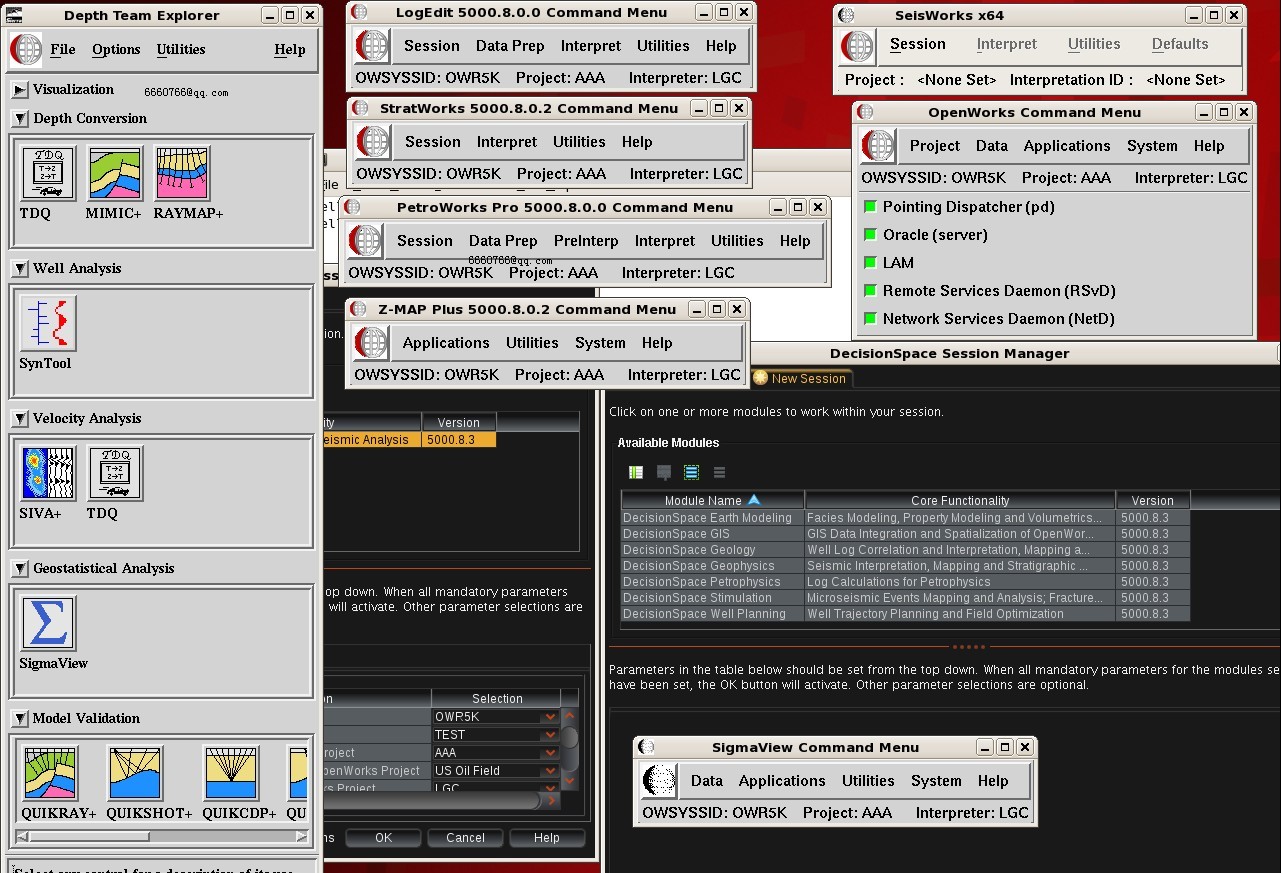
Task: Click the LAM green status indicator
Action: (x=870, y=263)
